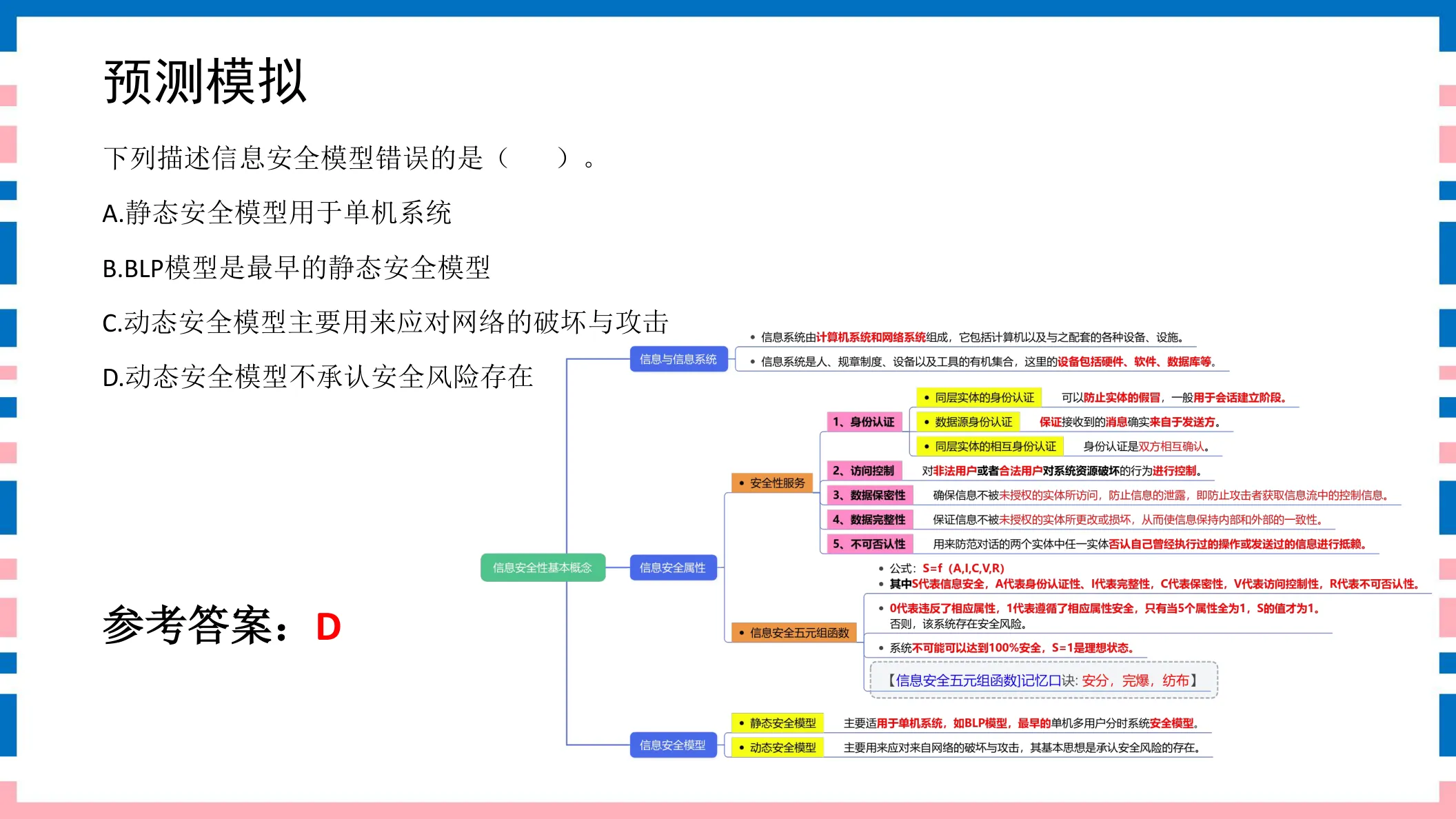Select the question text 下列描述信息安全模型错误的是
1456x819 pixels.
(293, 159)
